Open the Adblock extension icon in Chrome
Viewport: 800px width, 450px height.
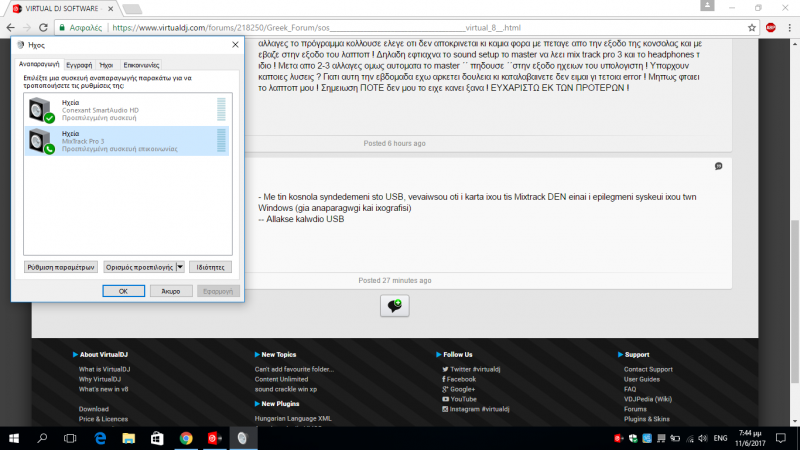(x=770, y=28)
